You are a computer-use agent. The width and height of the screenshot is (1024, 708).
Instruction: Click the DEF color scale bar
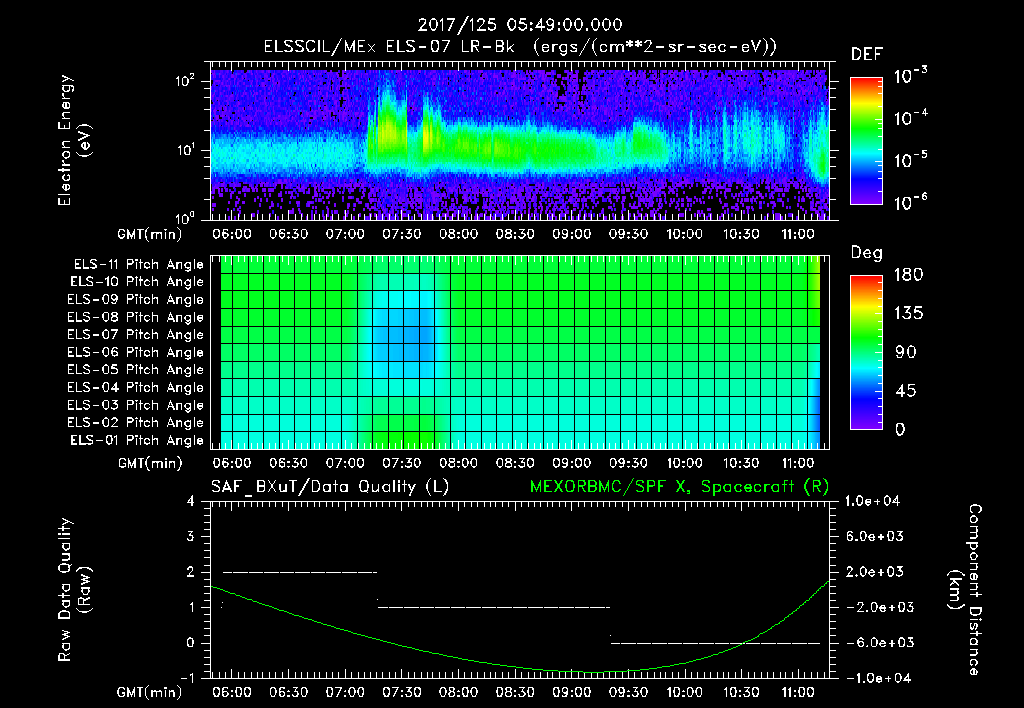pyautogui.click(x=866, y=141)
